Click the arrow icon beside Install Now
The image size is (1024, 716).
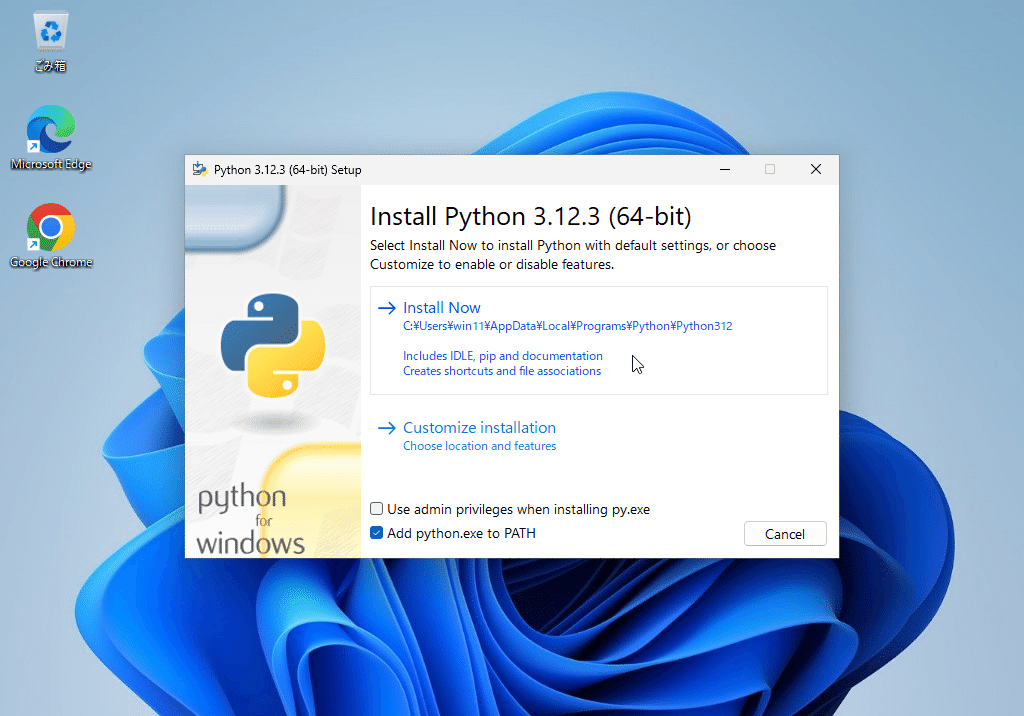coord(387,308)
